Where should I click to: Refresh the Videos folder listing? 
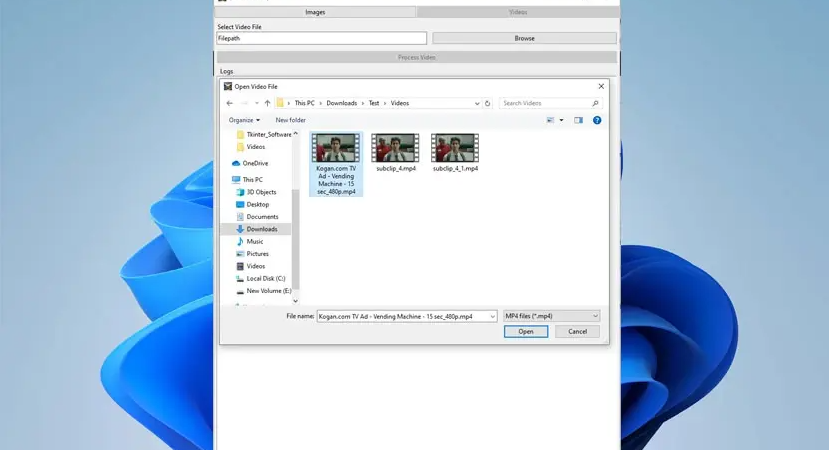(x=487, y=103)
